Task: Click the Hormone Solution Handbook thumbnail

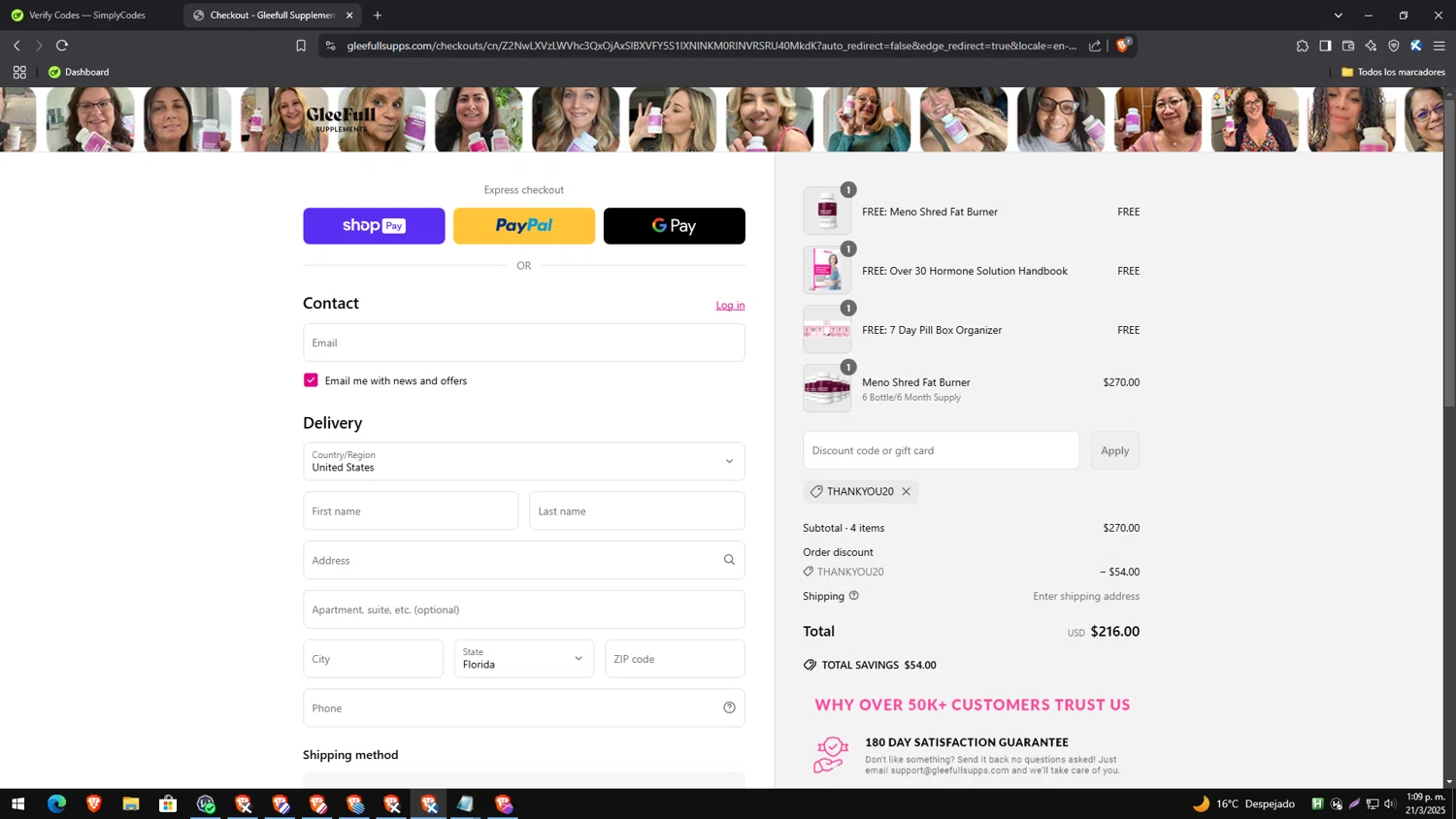Action: click(x=827, y=270)
